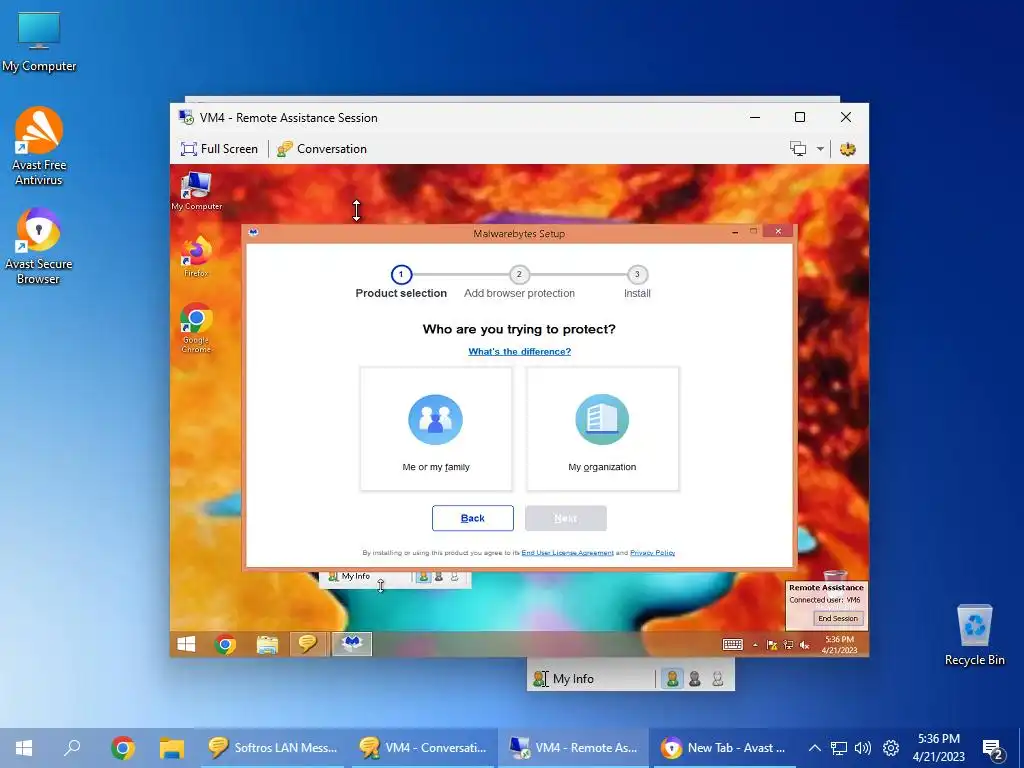The image size is (1024, 768).
Task: Open File Explorer from the local taskbar
Action: [172, 748]
